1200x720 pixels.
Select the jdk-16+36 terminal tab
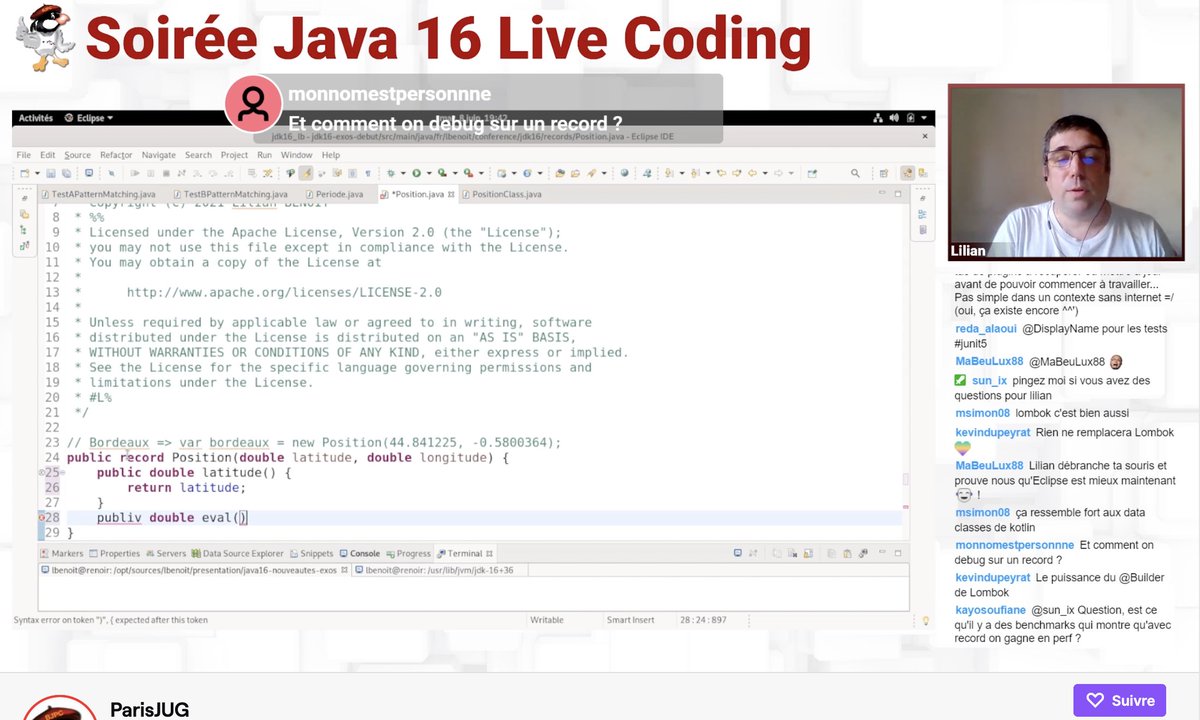[x=440, y=570]
